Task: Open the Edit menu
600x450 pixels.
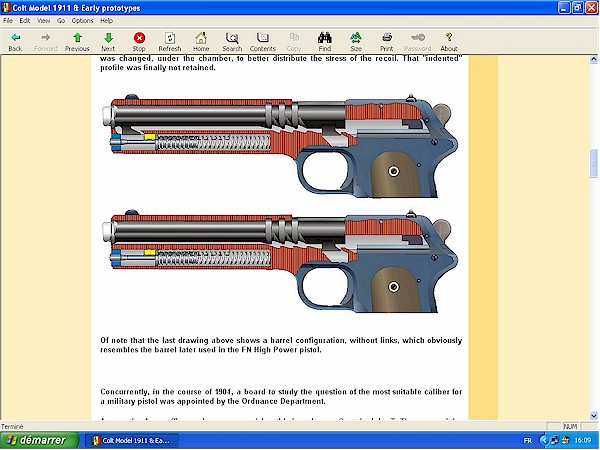Action: (25, 21)
